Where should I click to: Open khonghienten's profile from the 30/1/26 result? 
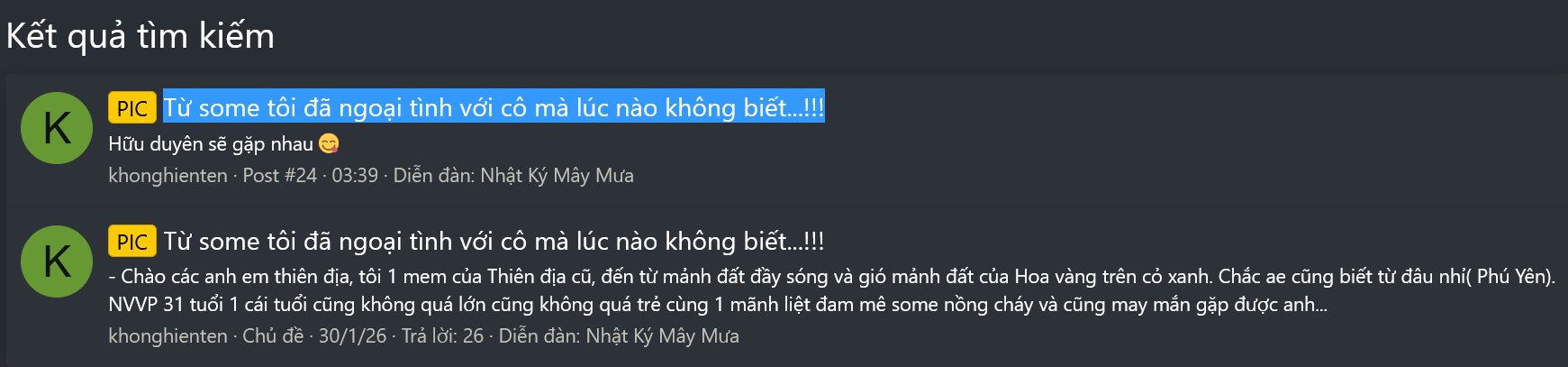168,336
